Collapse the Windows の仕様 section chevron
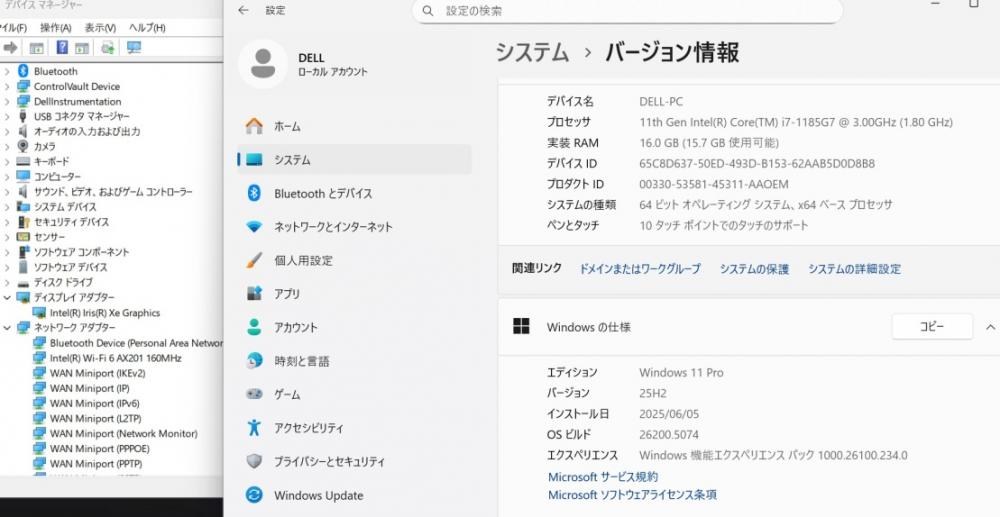 coord(990,327)
